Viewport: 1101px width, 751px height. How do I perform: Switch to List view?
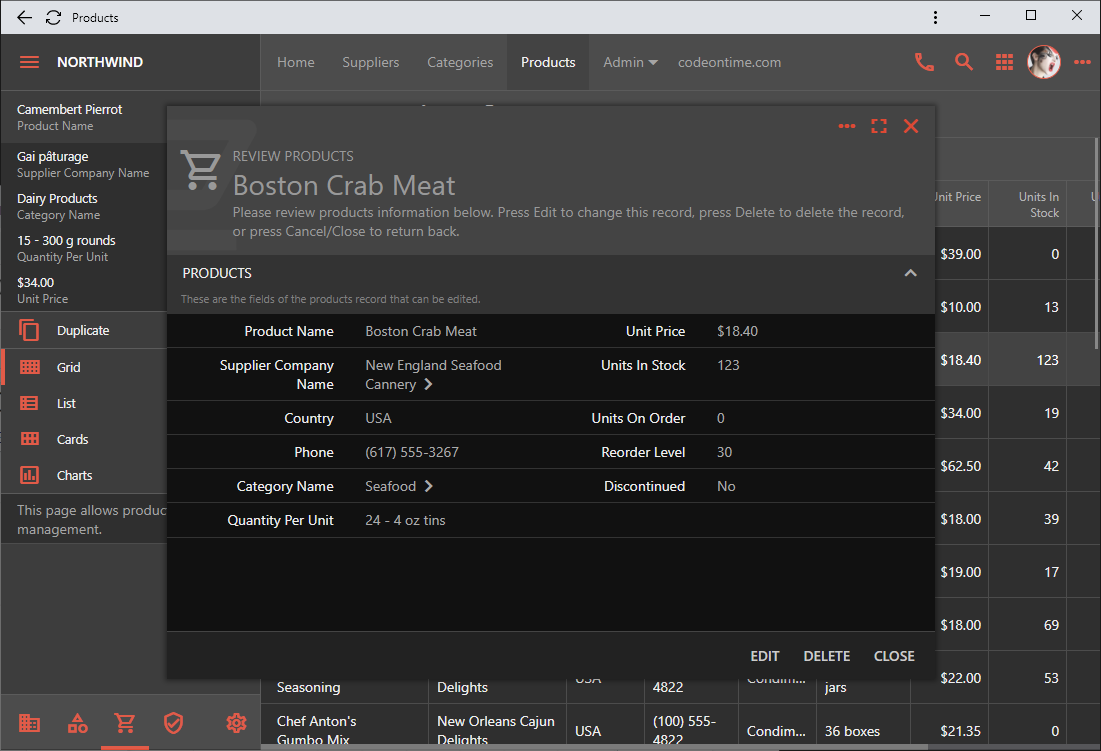pos(66,404)
